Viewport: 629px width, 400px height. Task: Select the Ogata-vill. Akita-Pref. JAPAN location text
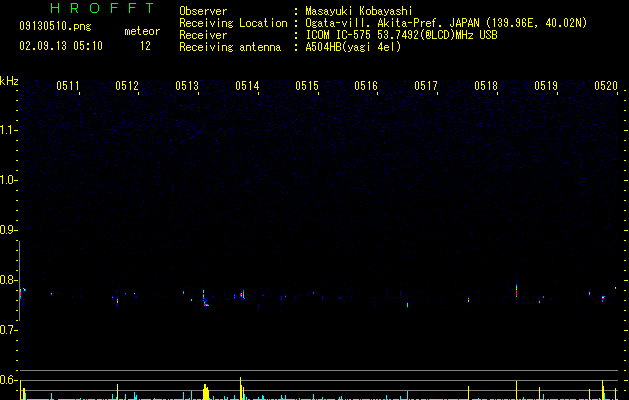pyautogui.click(x=446, y=23)
